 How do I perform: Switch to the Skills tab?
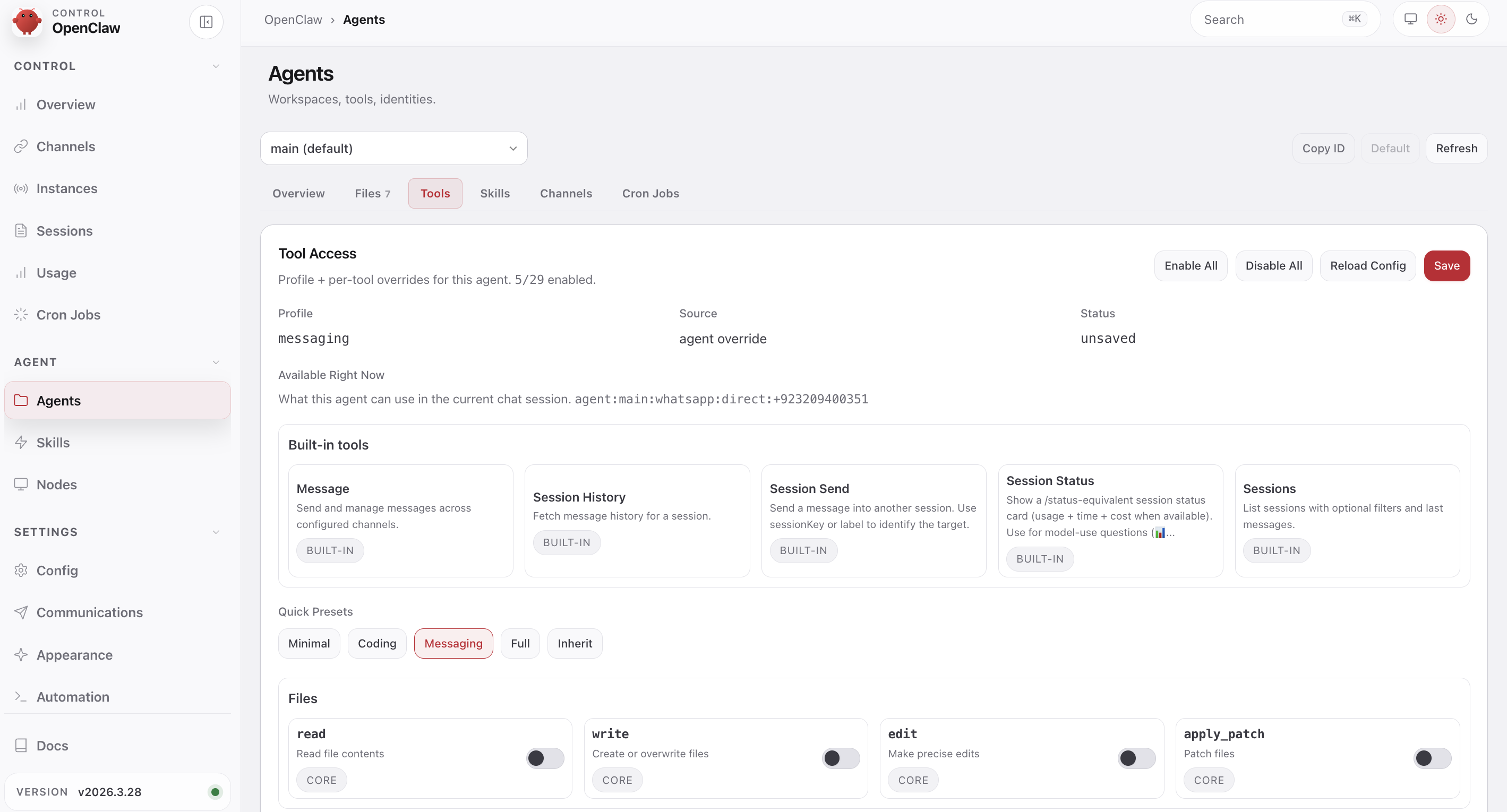click(x=495, y=193)
